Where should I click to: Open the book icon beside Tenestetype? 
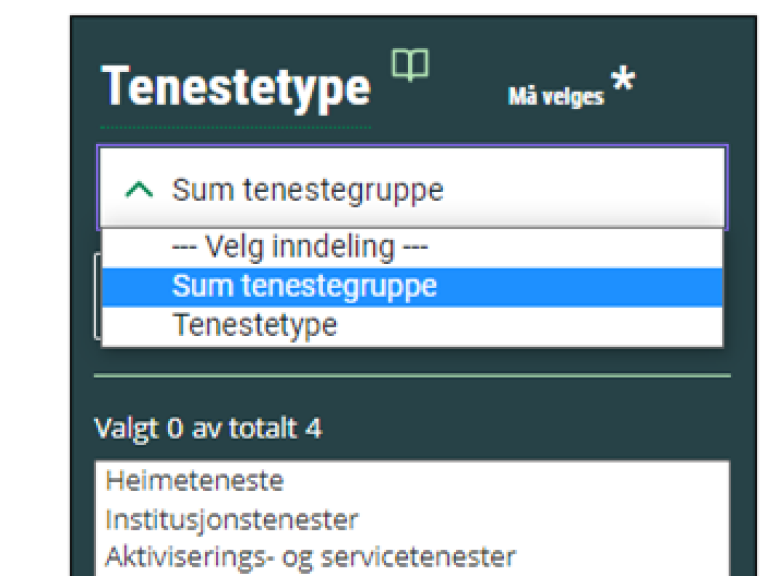[x=410, y=64]
